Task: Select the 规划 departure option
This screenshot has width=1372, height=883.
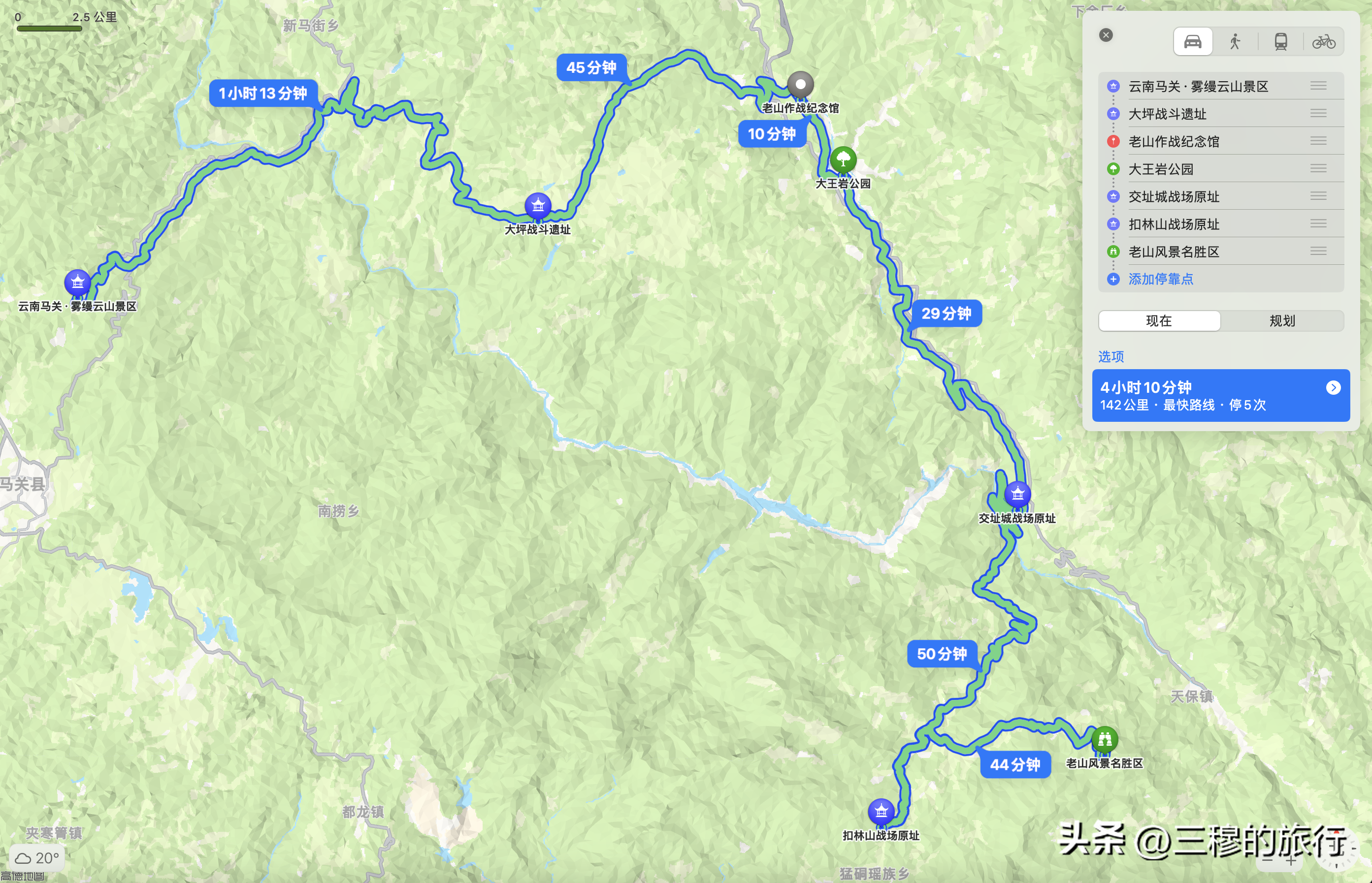Action: coord(1282,320)
